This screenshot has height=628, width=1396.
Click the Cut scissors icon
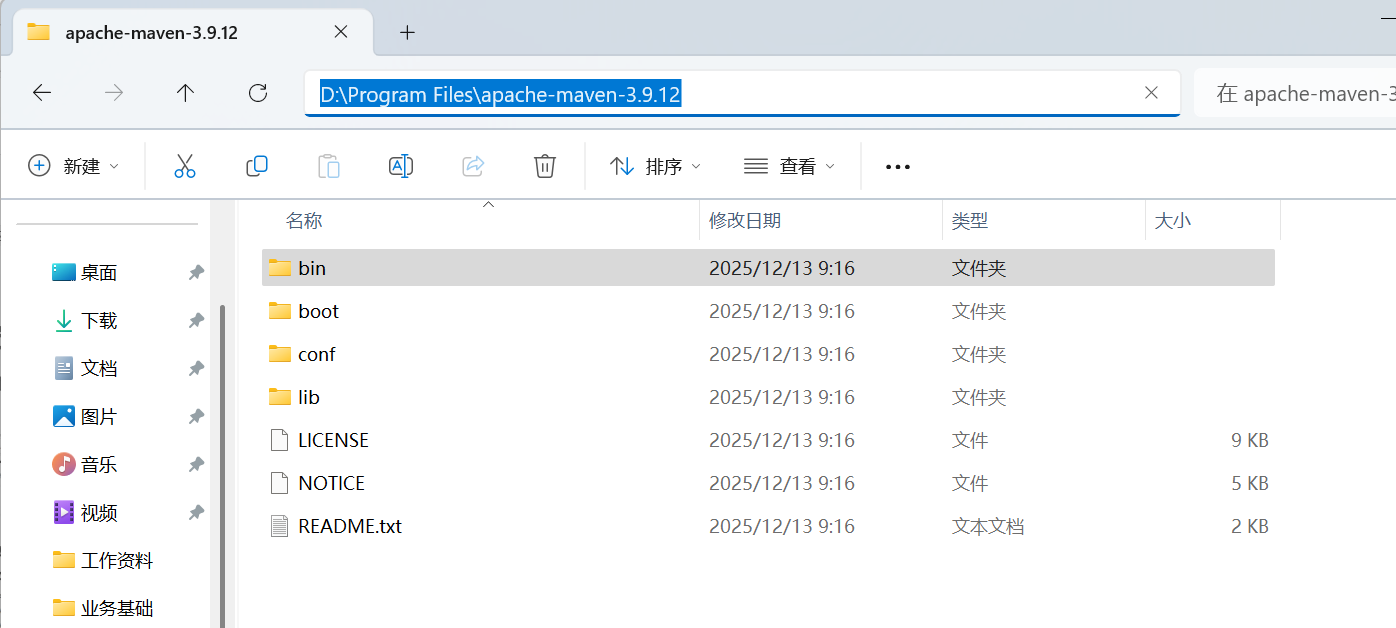(x=185, y=166)
